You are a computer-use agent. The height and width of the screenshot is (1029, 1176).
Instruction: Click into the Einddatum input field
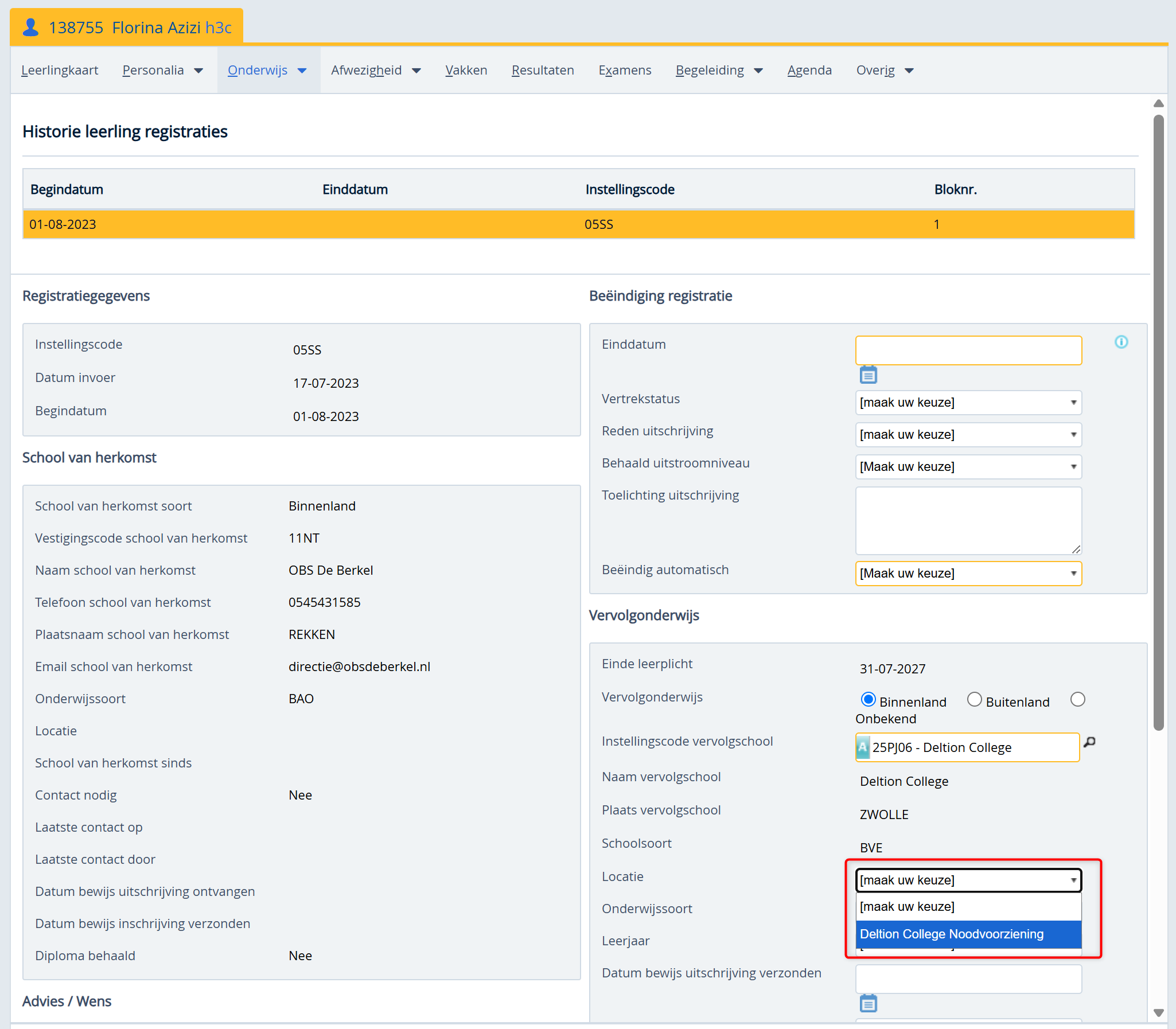pyautogui.click(x=968, y=350)
